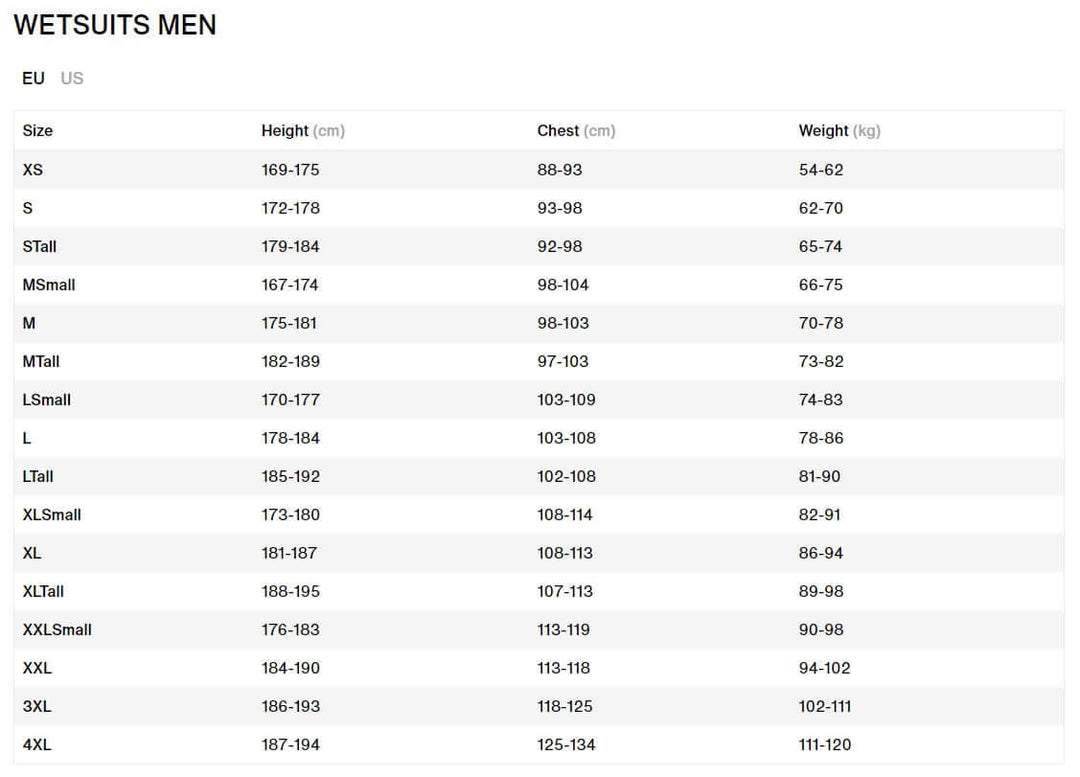Click the LTall height value 185-192
1080x777 pixels.
click(291, 476)
